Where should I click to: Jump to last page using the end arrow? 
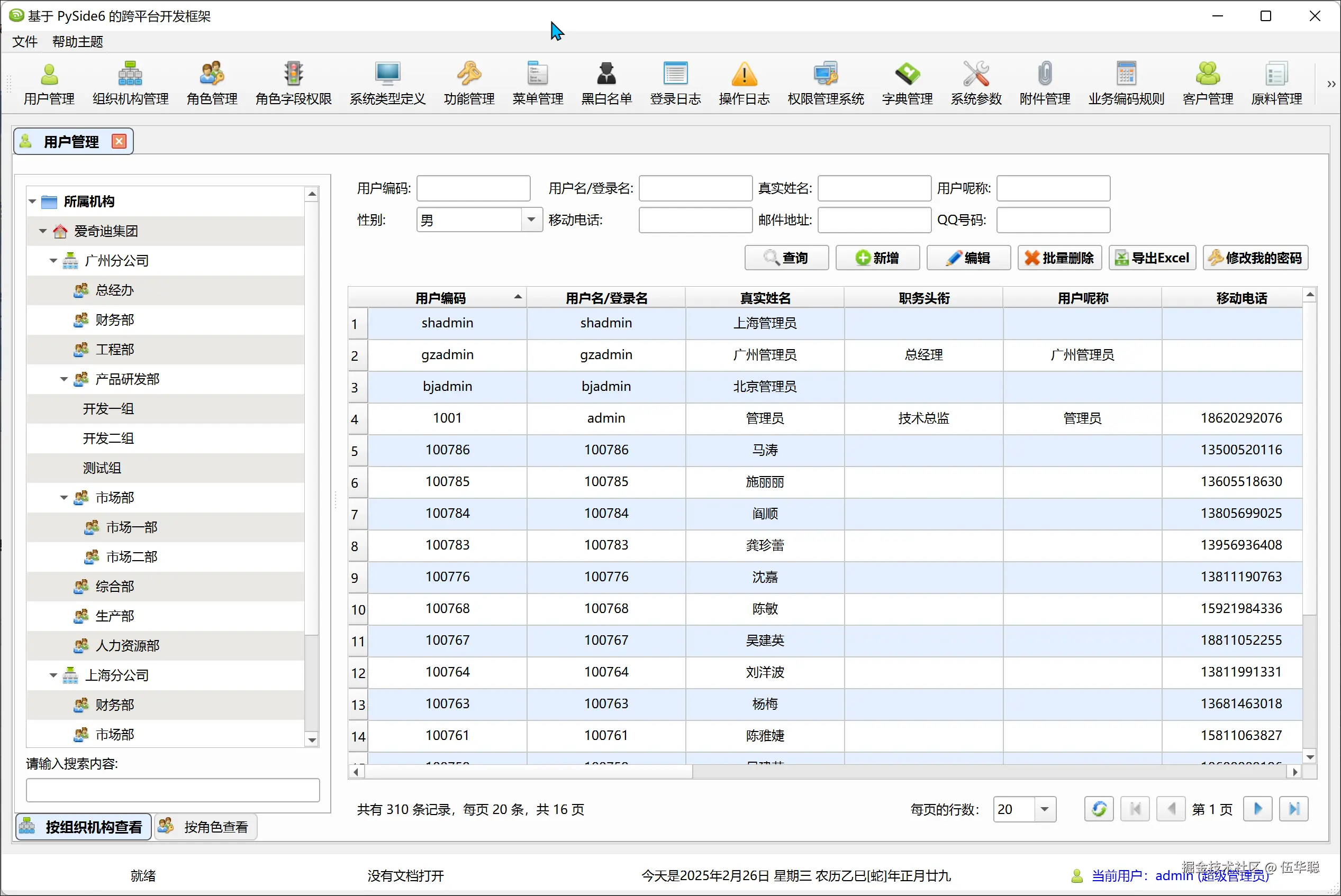(x=1293, y=809)
